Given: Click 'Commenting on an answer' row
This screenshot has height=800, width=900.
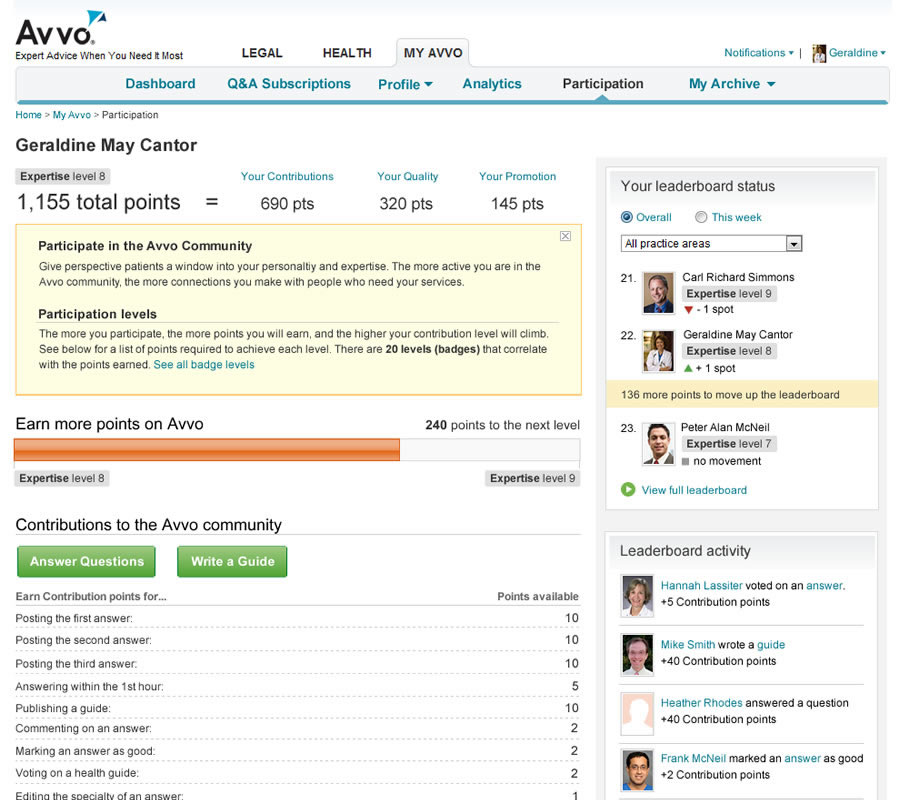Looking at the screenshot, I should pyautogui.click(x=297, y=728).
